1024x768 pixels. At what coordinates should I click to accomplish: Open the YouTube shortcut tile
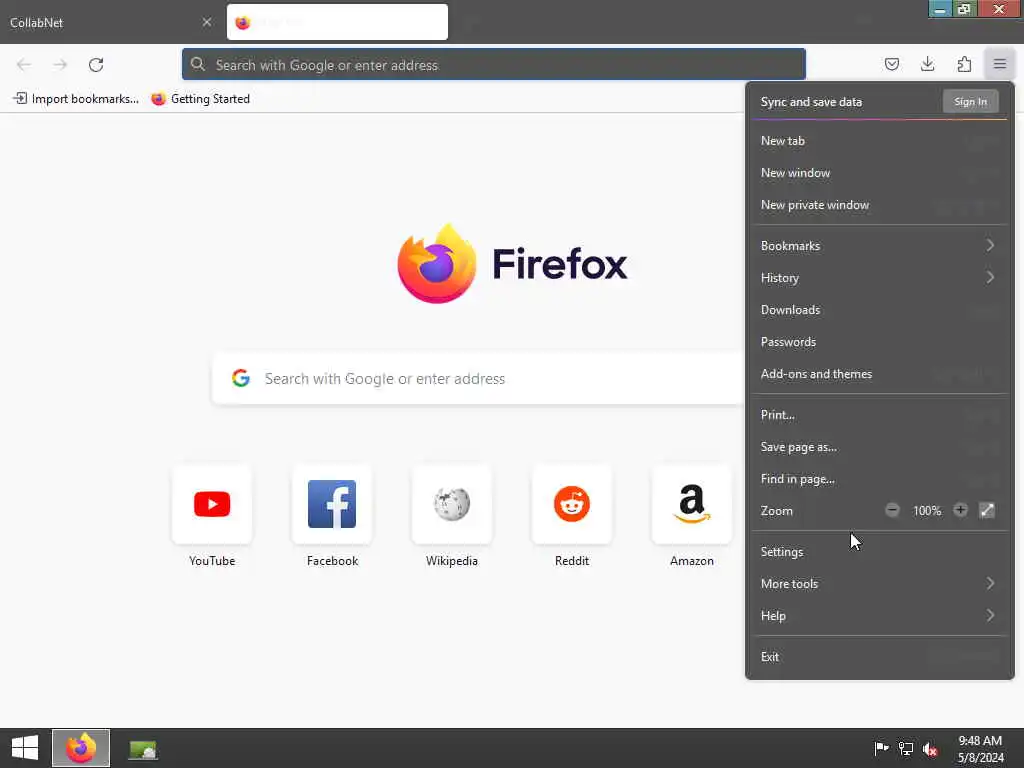pyautogui.click(x=212, y=517)
